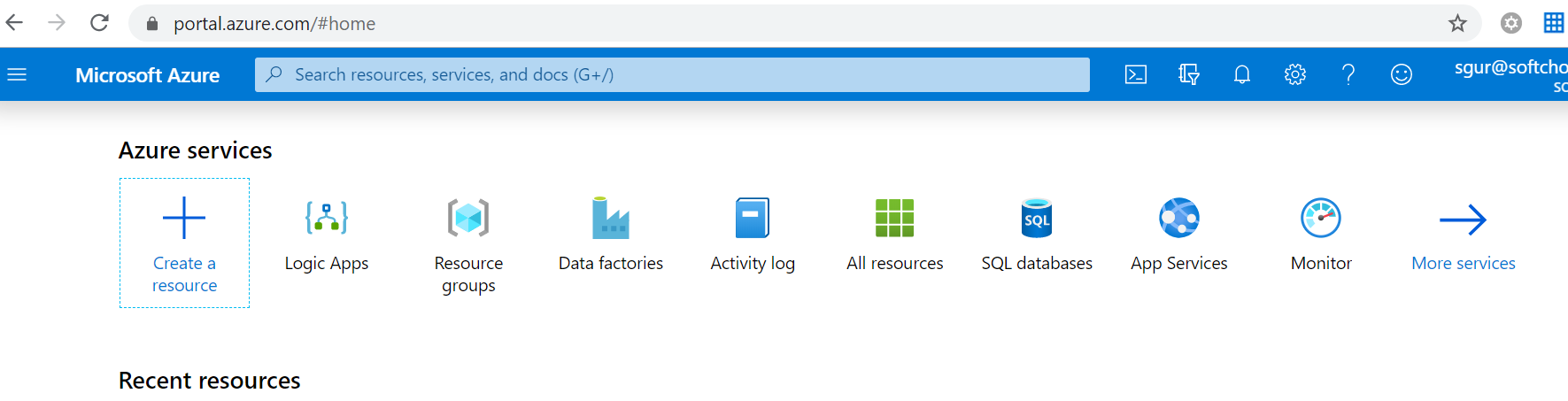
Task: Open Logic Apps service
Action: (326, 219)
